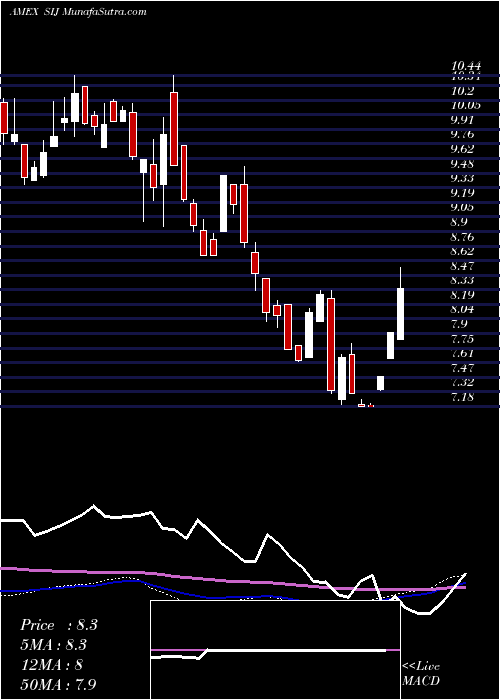500x700 pixels.
Task: Click the 8.33 price axis label
Action: (464, 281)
